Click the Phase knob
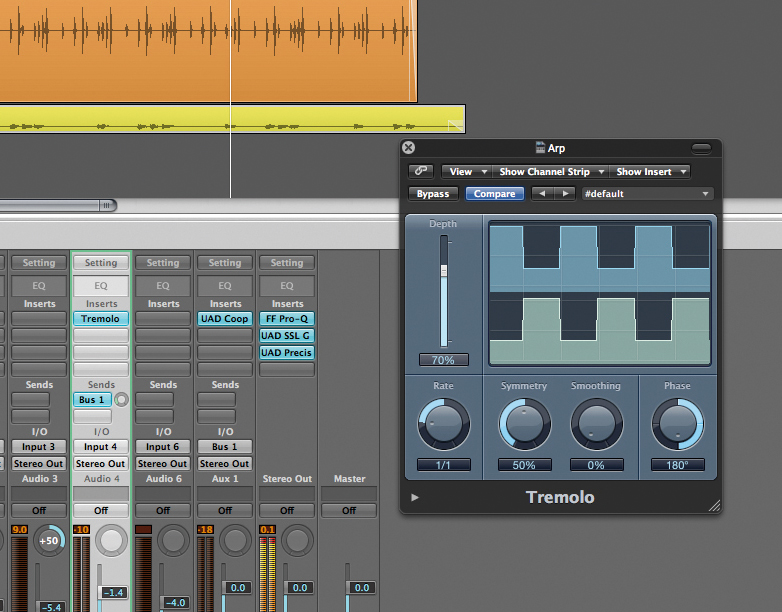The height and width of the screenshot is (612, 782). pos(677,424)
